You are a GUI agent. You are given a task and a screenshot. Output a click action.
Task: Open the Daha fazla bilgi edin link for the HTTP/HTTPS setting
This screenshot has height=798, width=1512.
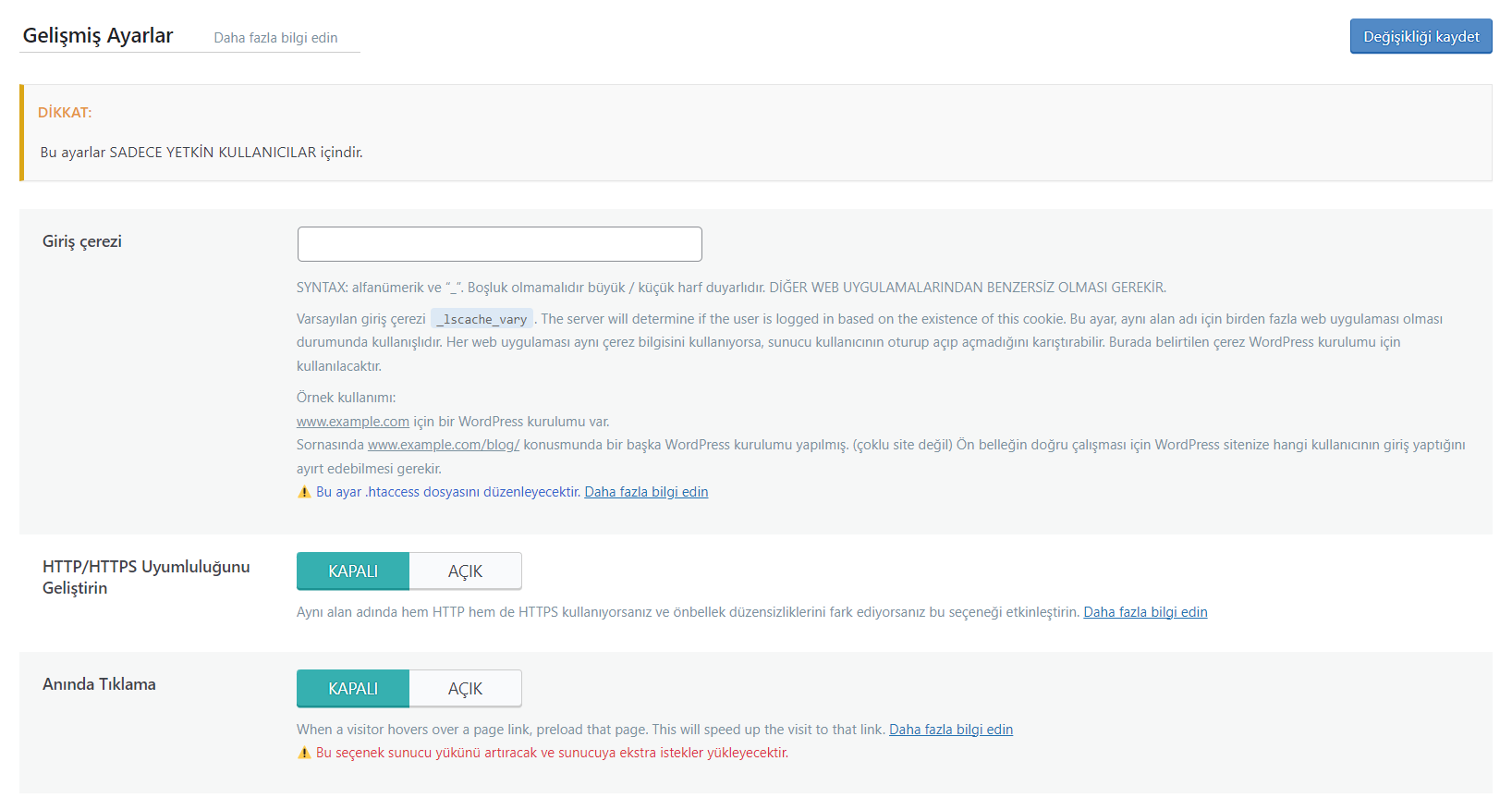coord(1145,612)
